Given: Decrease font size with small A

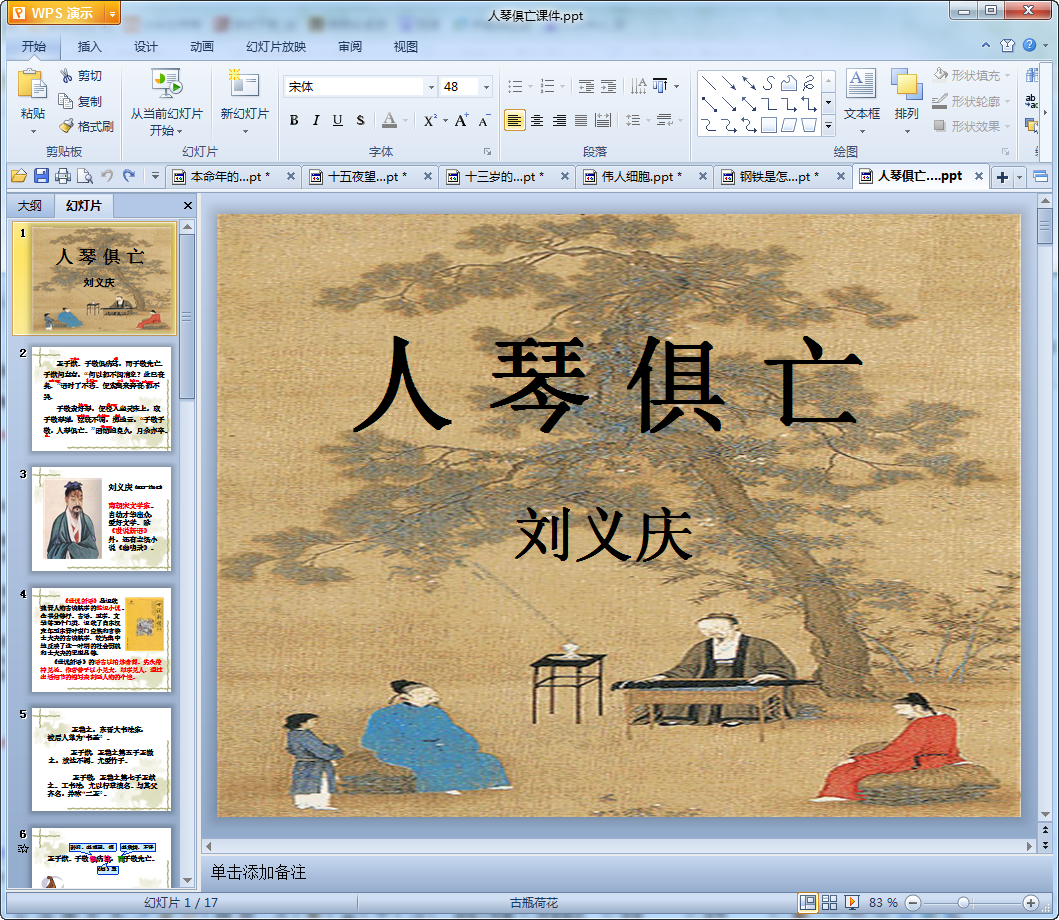Looking at the screenshot, I should [484, 122].
